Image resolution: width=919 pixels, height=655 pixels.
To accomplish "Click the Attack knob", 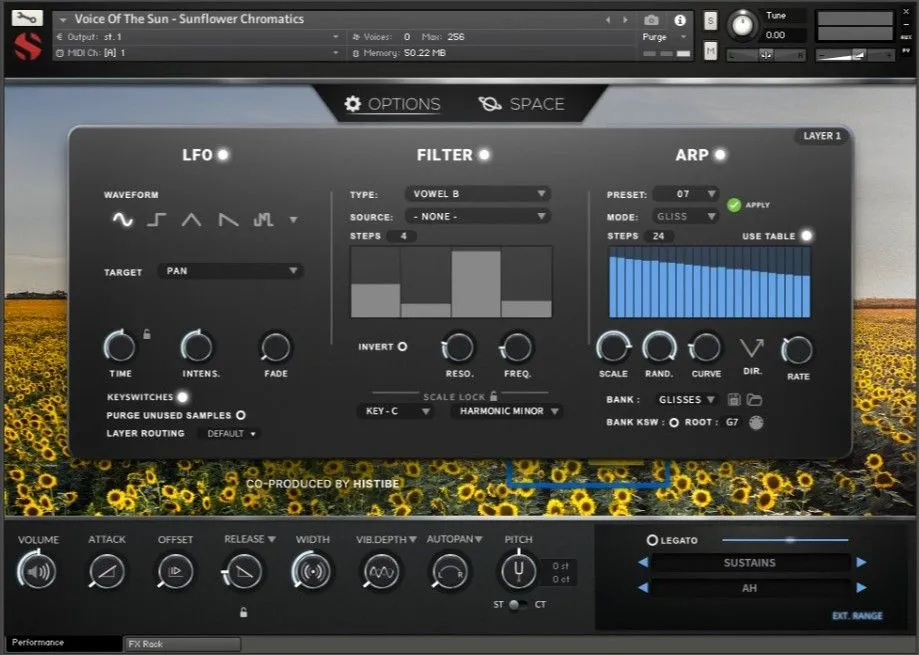I will (107, 571).
